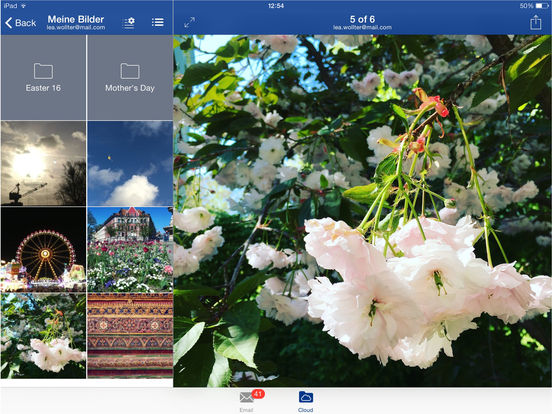Tap the Wi-Fi status icon
The width and height of the screenshot is (552, 414).
(x=23, y=6)
